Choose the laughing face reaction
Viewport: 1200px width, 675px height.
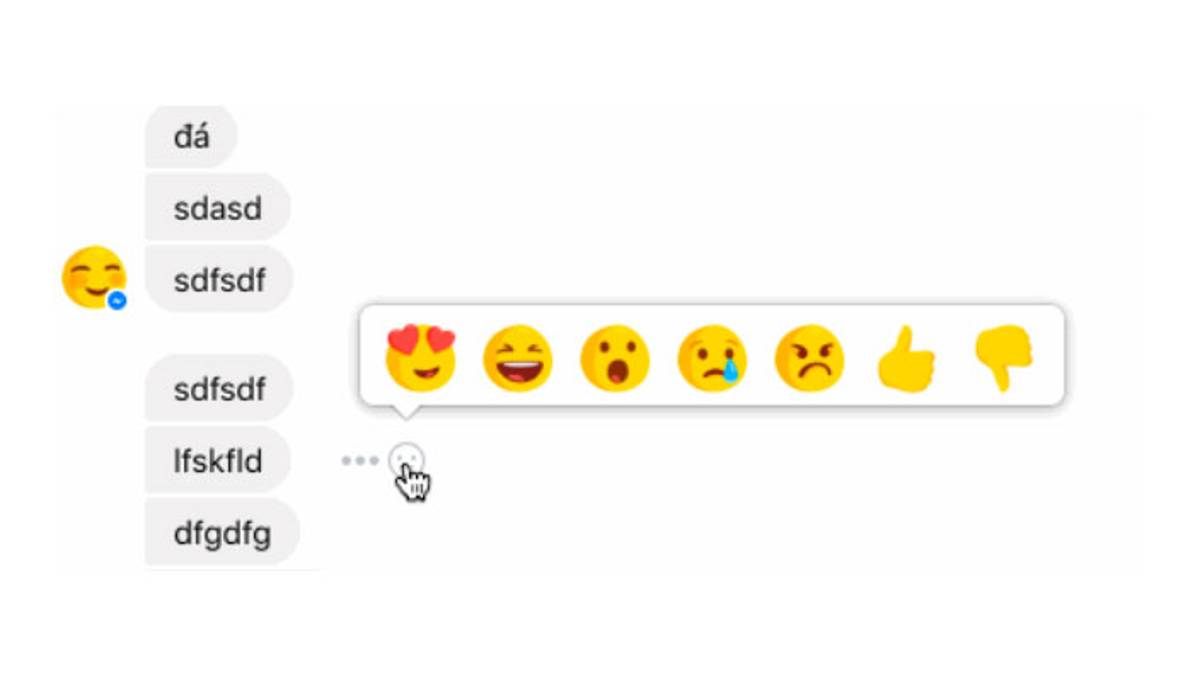tap(518, 357)
